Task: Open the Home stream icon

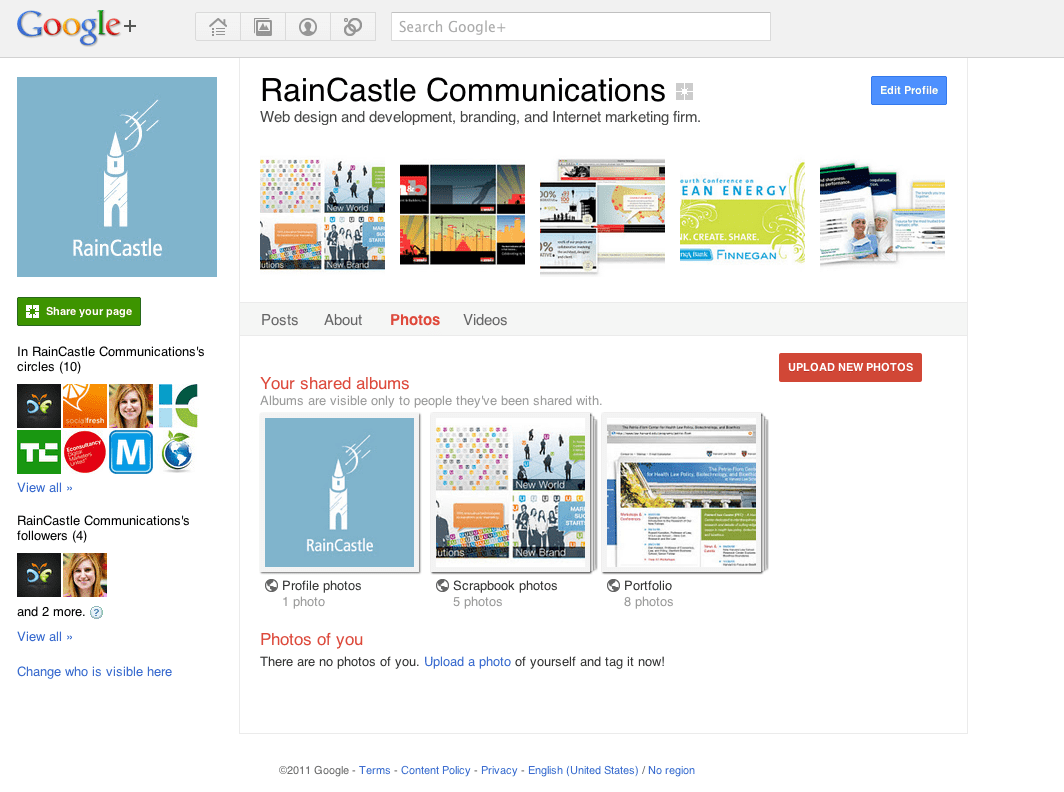Action: (218, 27)
